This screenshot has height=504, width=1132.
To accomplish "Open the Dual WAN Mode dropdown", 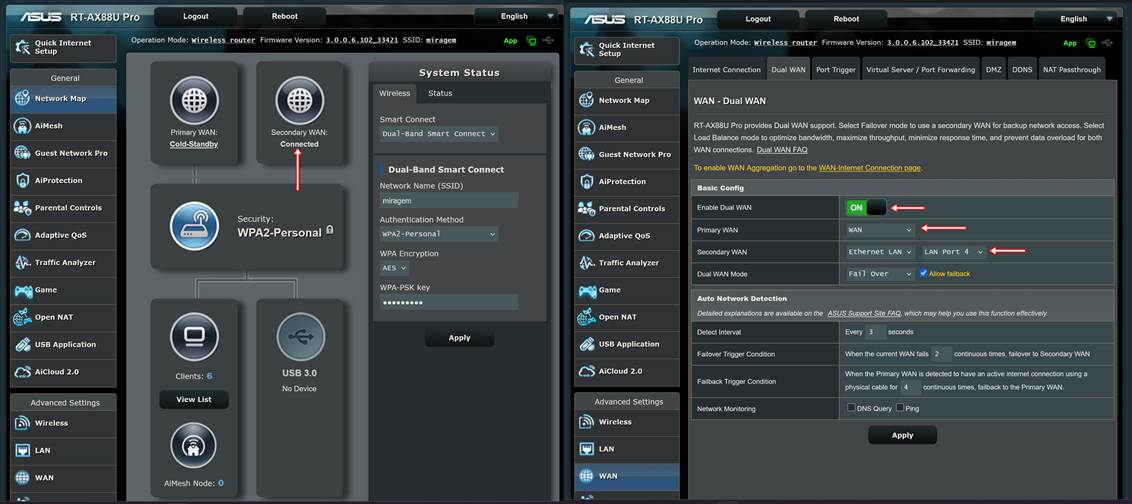I will tap(880, 274).
